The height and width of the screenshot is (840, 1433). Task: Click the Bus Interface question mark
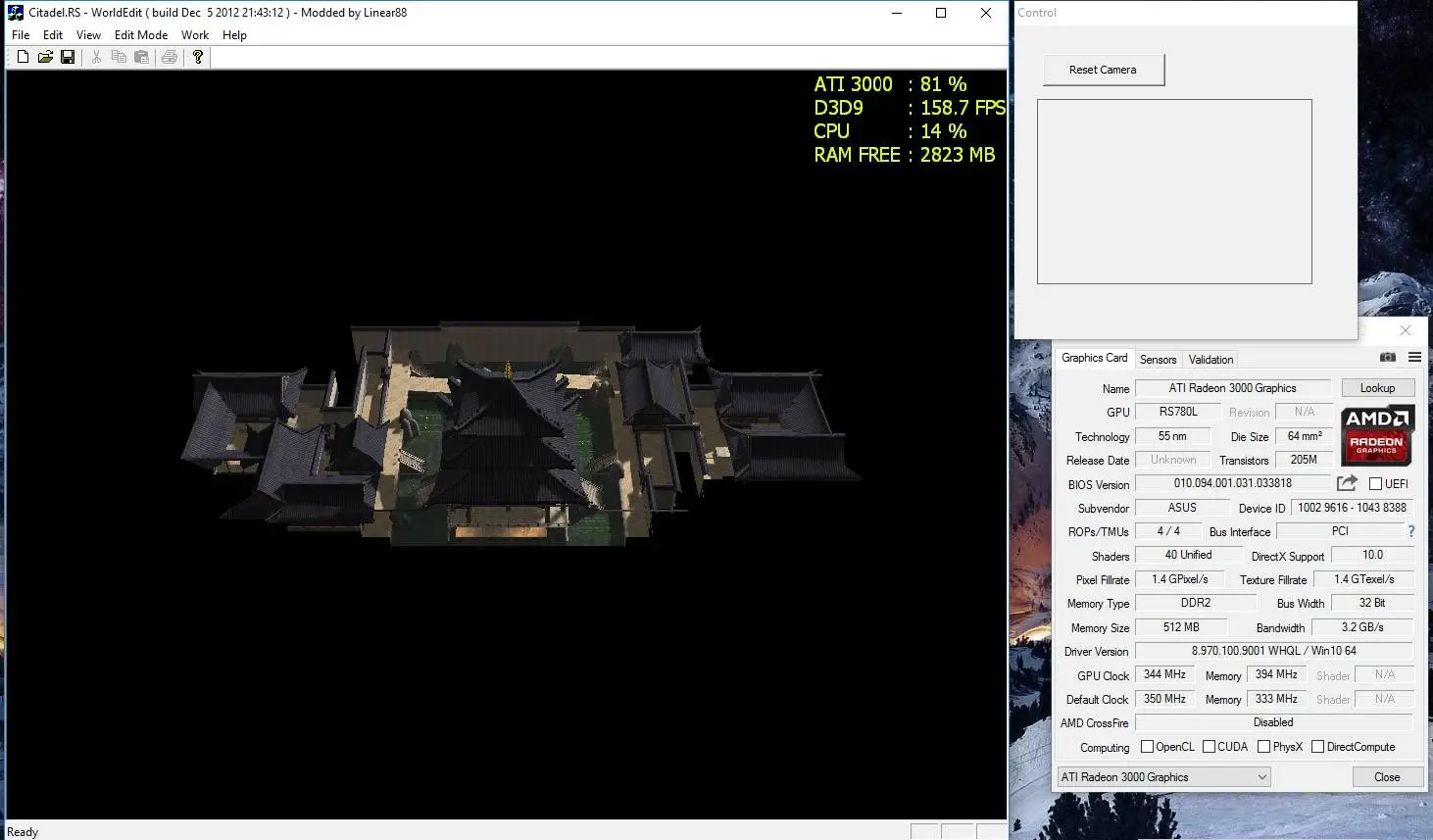coord(1411,531)
